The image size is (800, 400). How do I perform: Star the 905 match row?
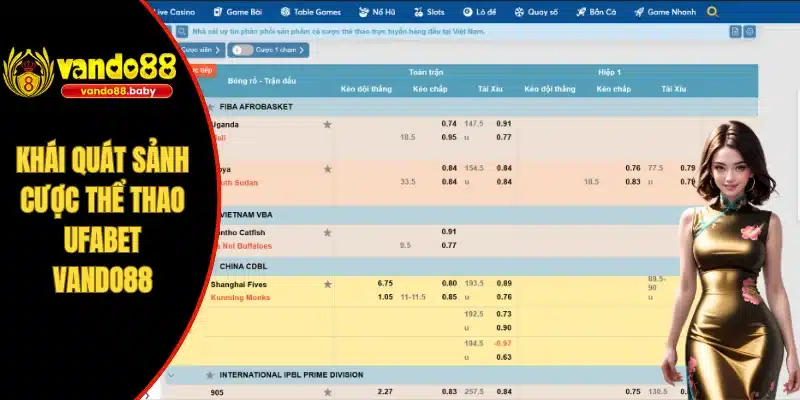point(328,392)
